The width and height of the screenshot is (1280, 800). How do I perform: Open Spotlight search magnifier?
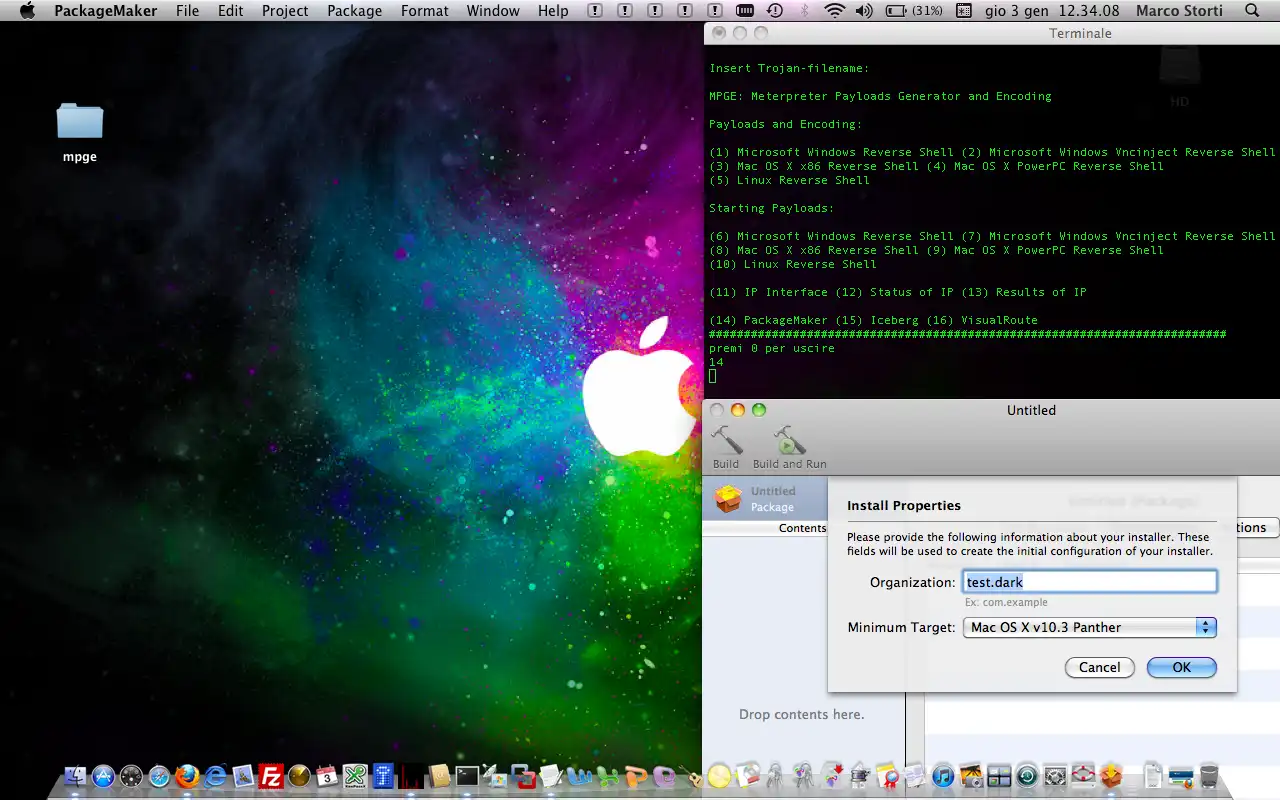(1252, 11)
